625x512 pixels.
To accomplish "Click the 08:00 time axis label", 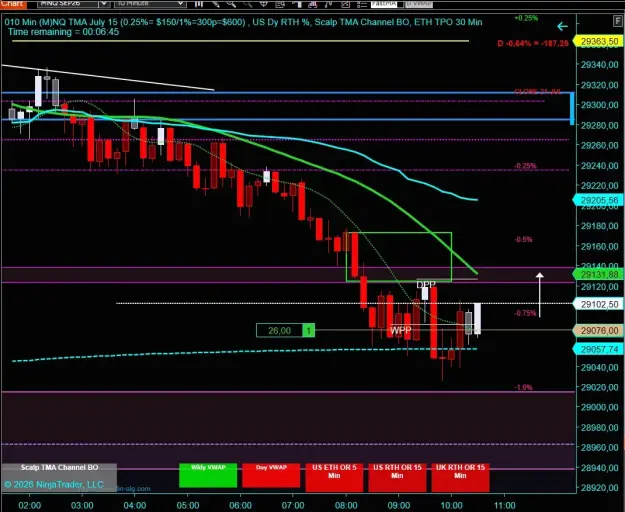I will click(x=346, y=506).
